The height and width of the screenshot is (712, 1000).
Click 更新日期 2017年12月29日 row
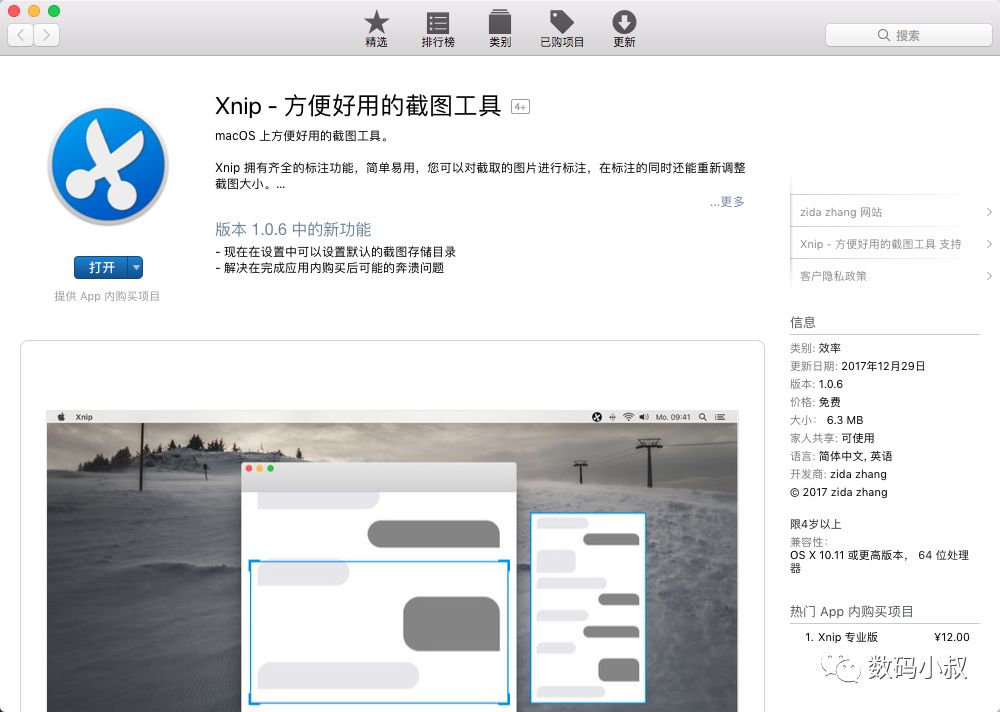857,366
